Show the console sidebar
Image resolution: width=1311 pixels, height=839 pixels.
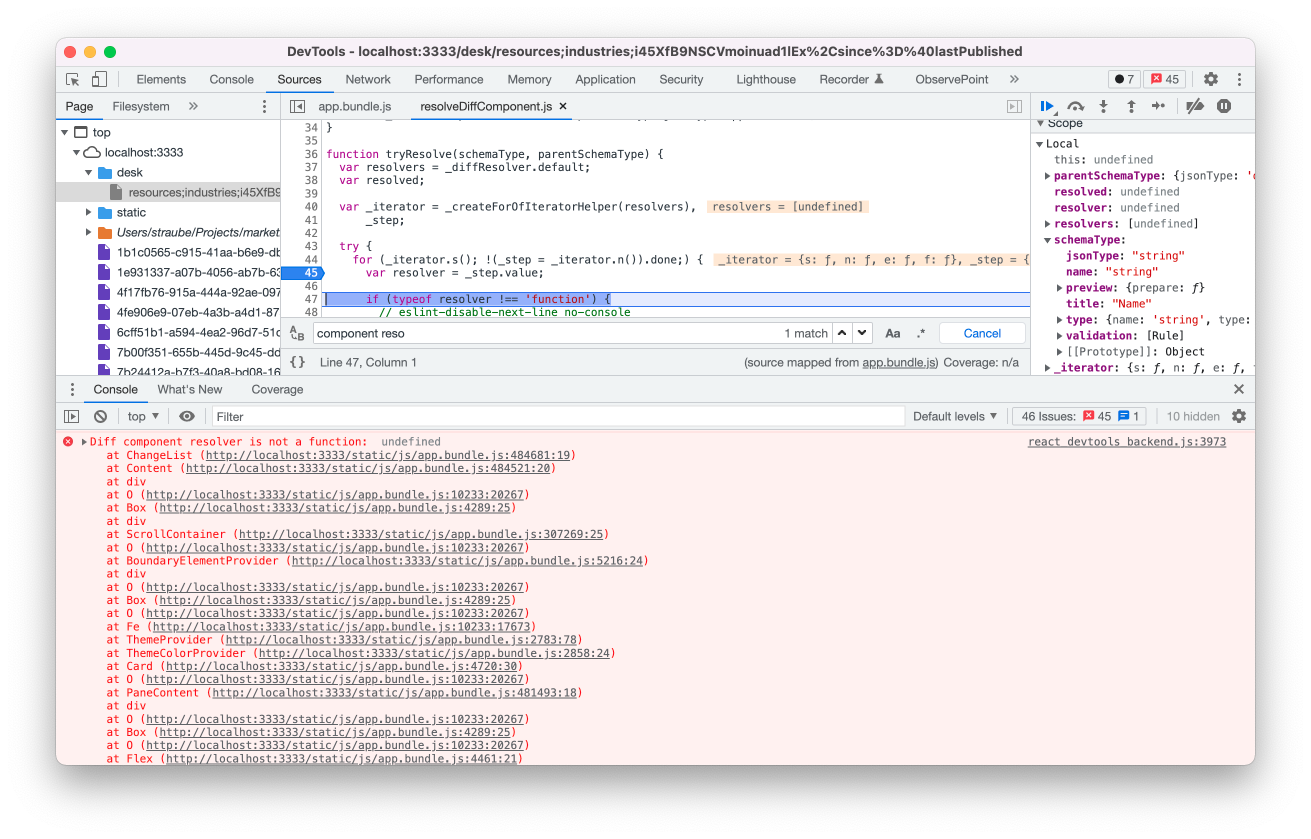tap(72, 416)
